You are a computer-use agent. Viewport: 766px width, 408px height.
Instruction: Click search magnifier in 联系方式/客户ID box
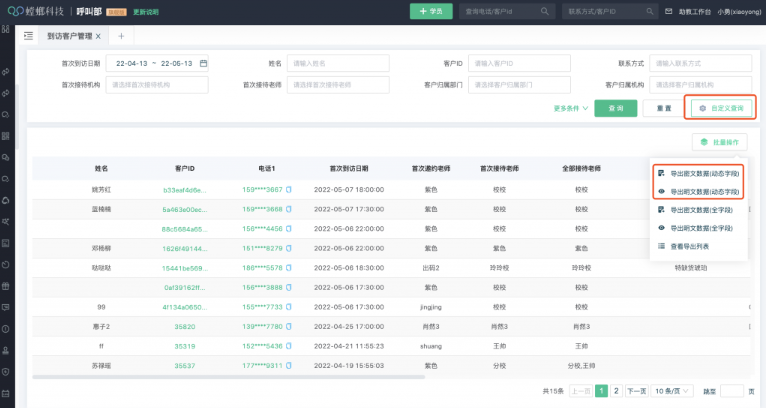pos(649,11)
